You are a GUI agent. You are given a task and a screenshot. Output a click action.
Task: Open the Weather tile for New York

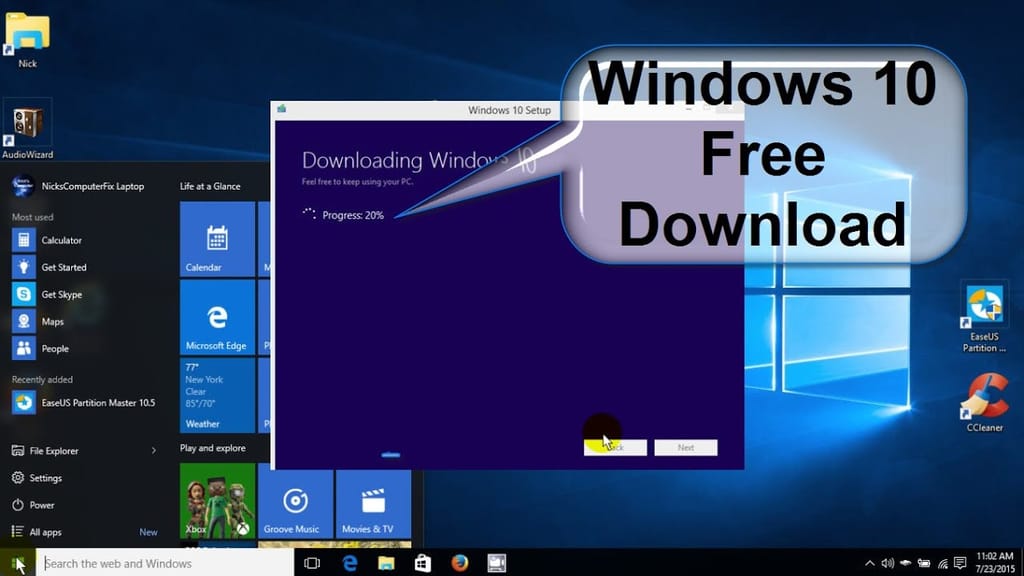[217, 396]
